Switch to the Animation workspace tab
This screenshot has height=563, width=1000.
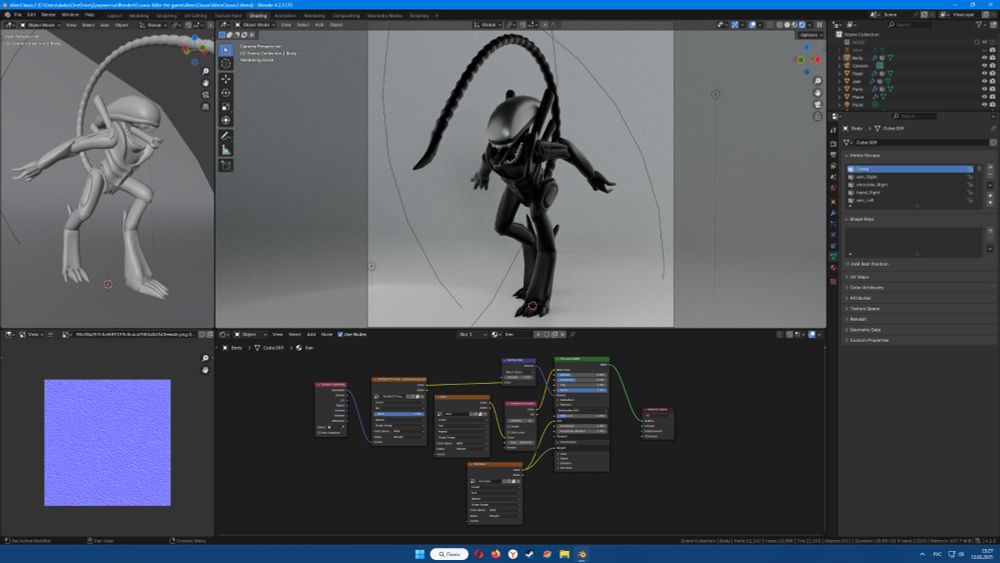[286, 16]
